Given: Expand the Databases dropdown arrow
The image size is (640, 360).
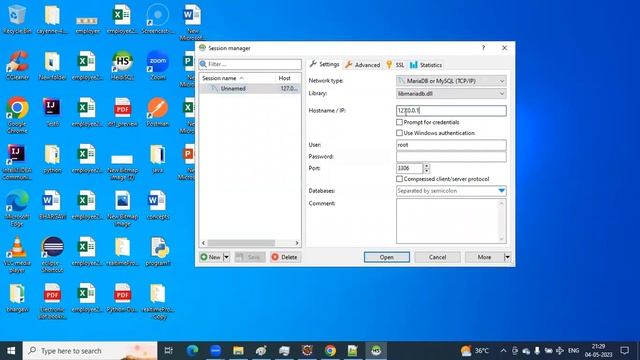Looking at the screenshot, I should tap(502, 191).
